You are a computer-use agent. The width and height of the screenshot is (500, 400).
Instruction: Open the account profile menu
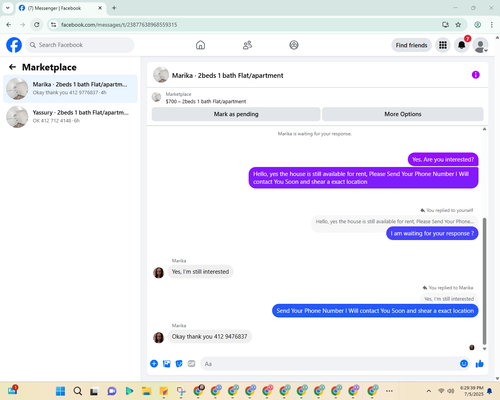(480, 45)
